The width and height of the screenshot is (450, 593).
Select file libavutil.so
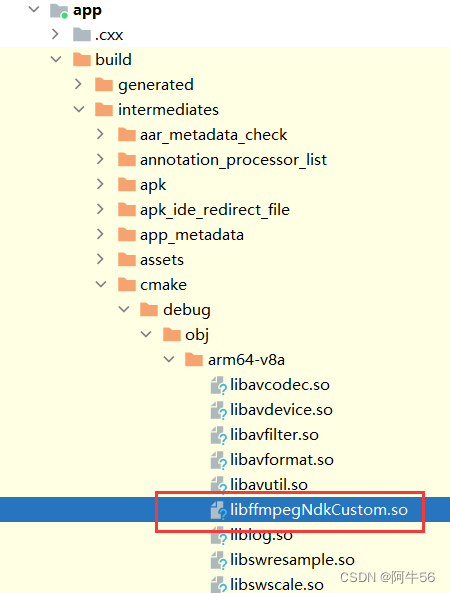click(x=269, y=485)
